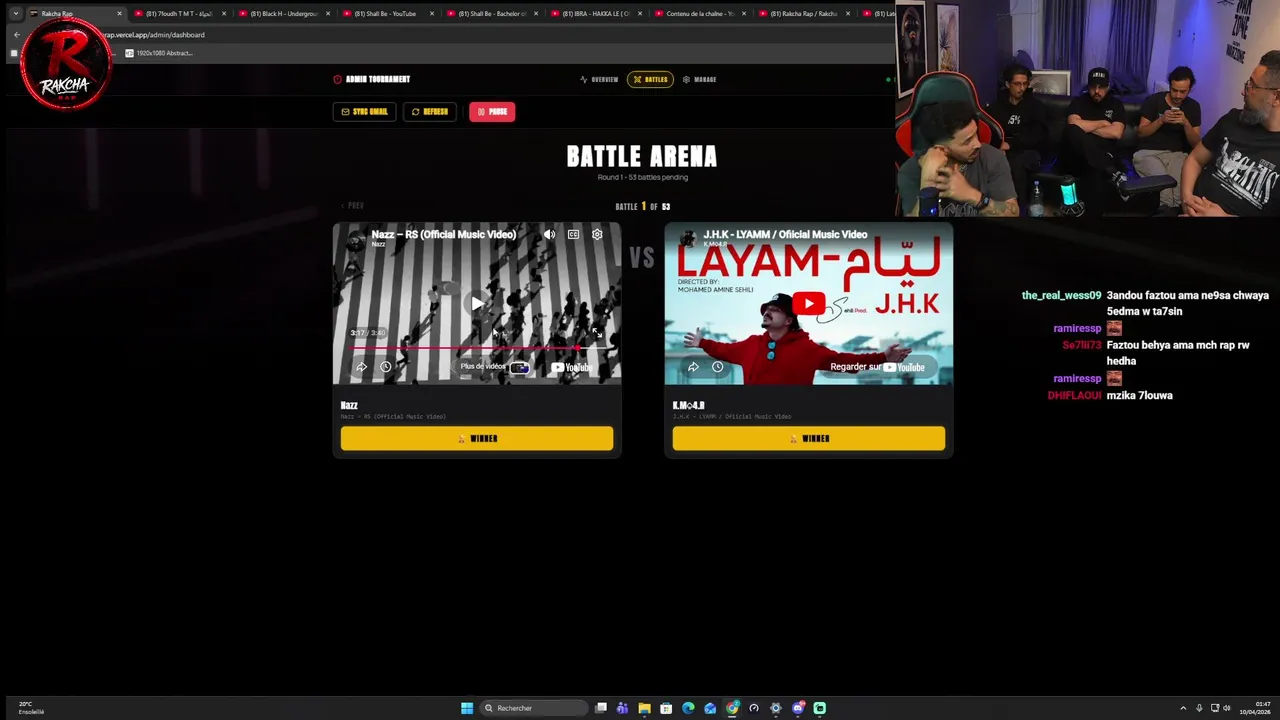Screen dimensions: 1280x720
Task: Pause the tournament with Pause button
Action: tap(492, 112)
